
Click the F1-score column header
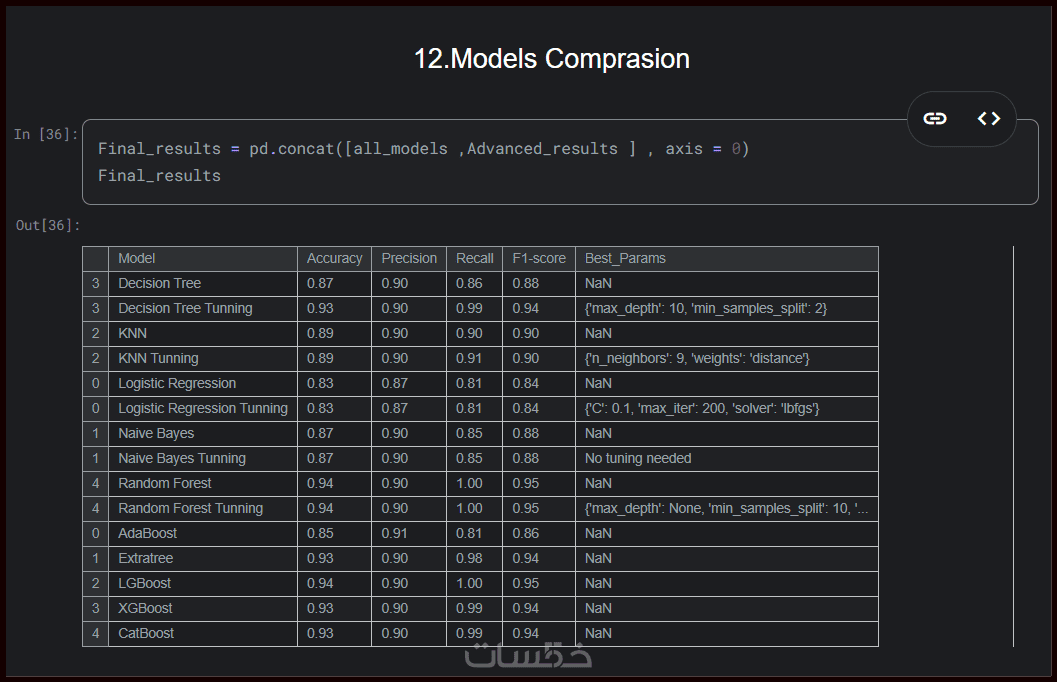coord(539,258)
